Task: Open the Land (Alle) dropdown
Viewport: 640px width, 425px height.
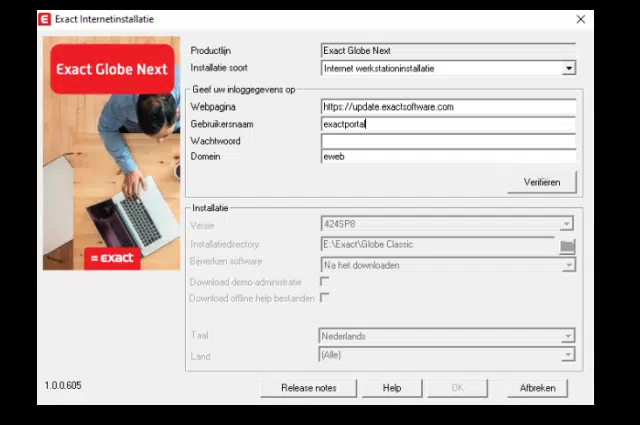Action: tap(567, 354)
